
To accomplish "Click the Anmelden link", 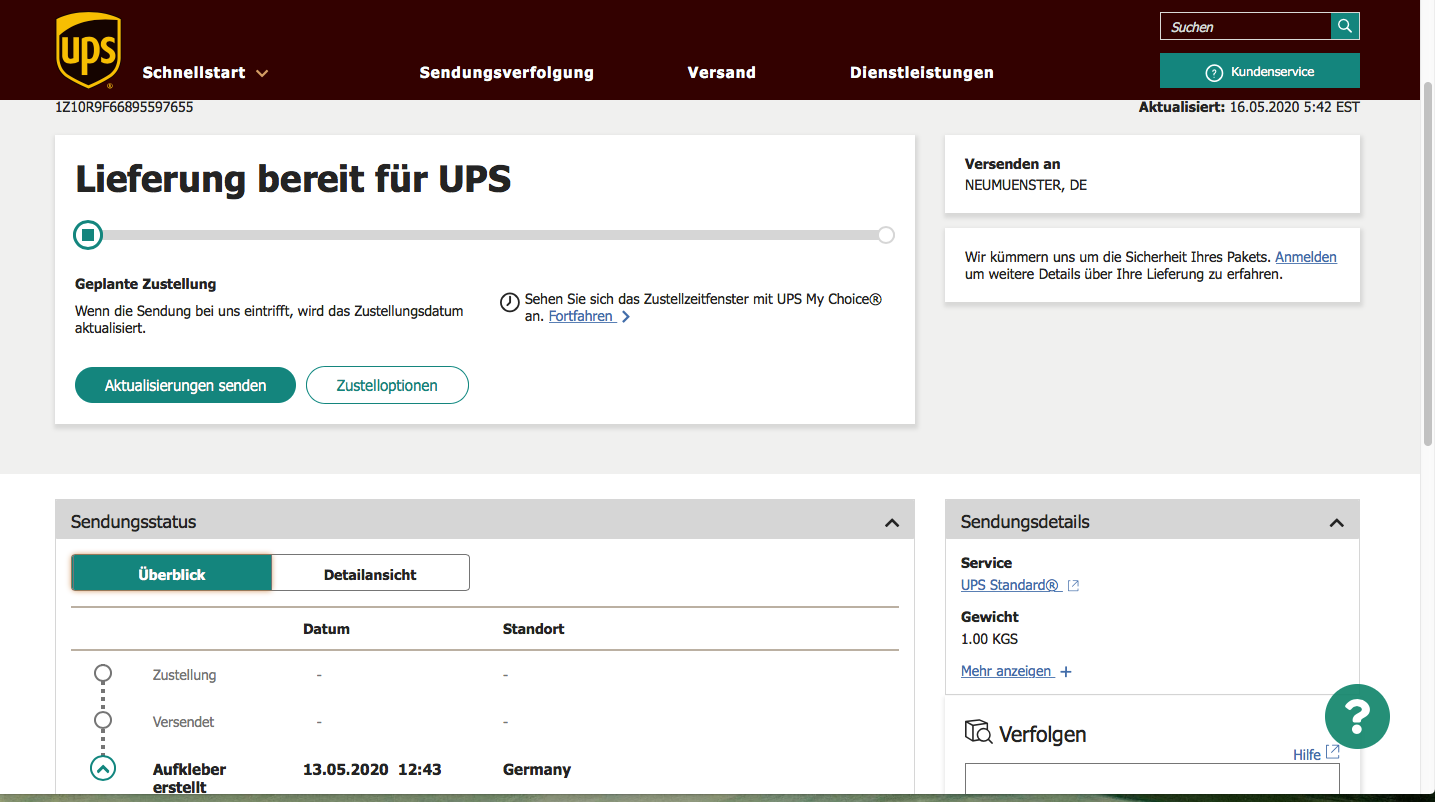I will 1305,257.
